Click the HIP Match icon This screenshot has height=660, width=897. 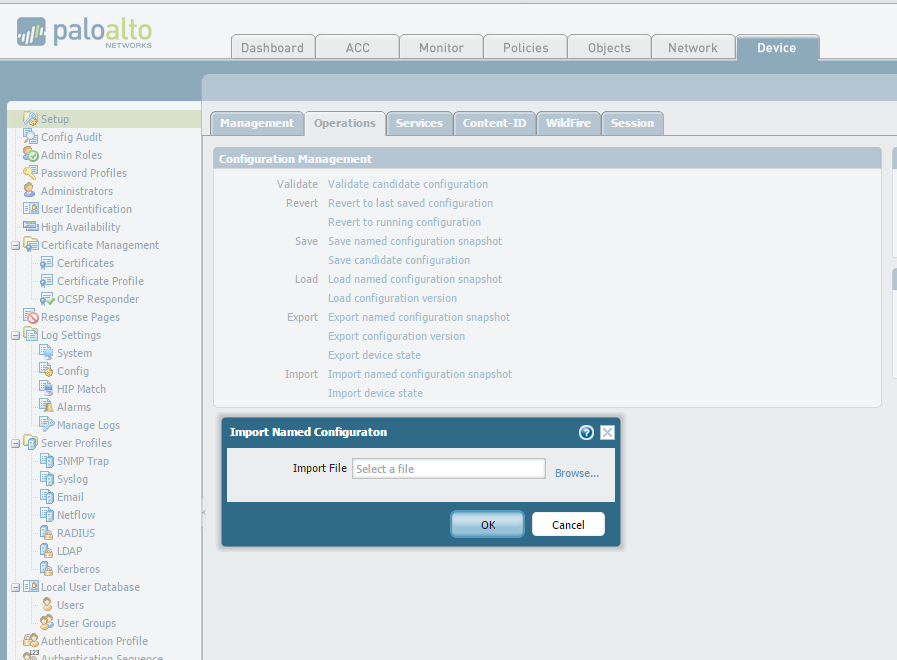pyautogui.click(x=46, y=388)
